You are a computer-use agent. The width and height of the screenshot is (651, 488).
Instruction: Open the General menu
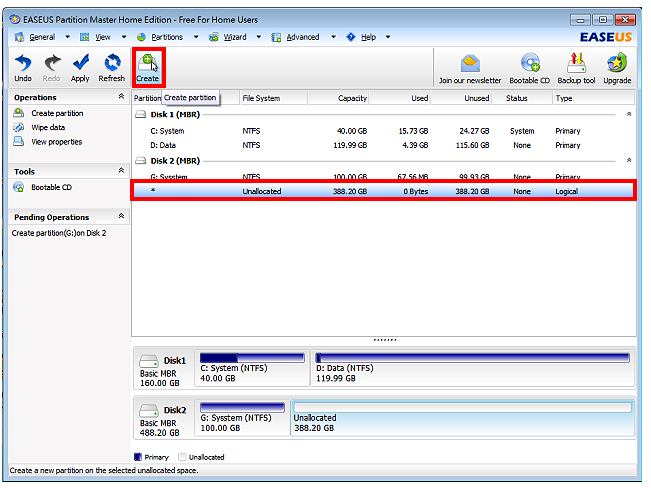coord(42,37)
